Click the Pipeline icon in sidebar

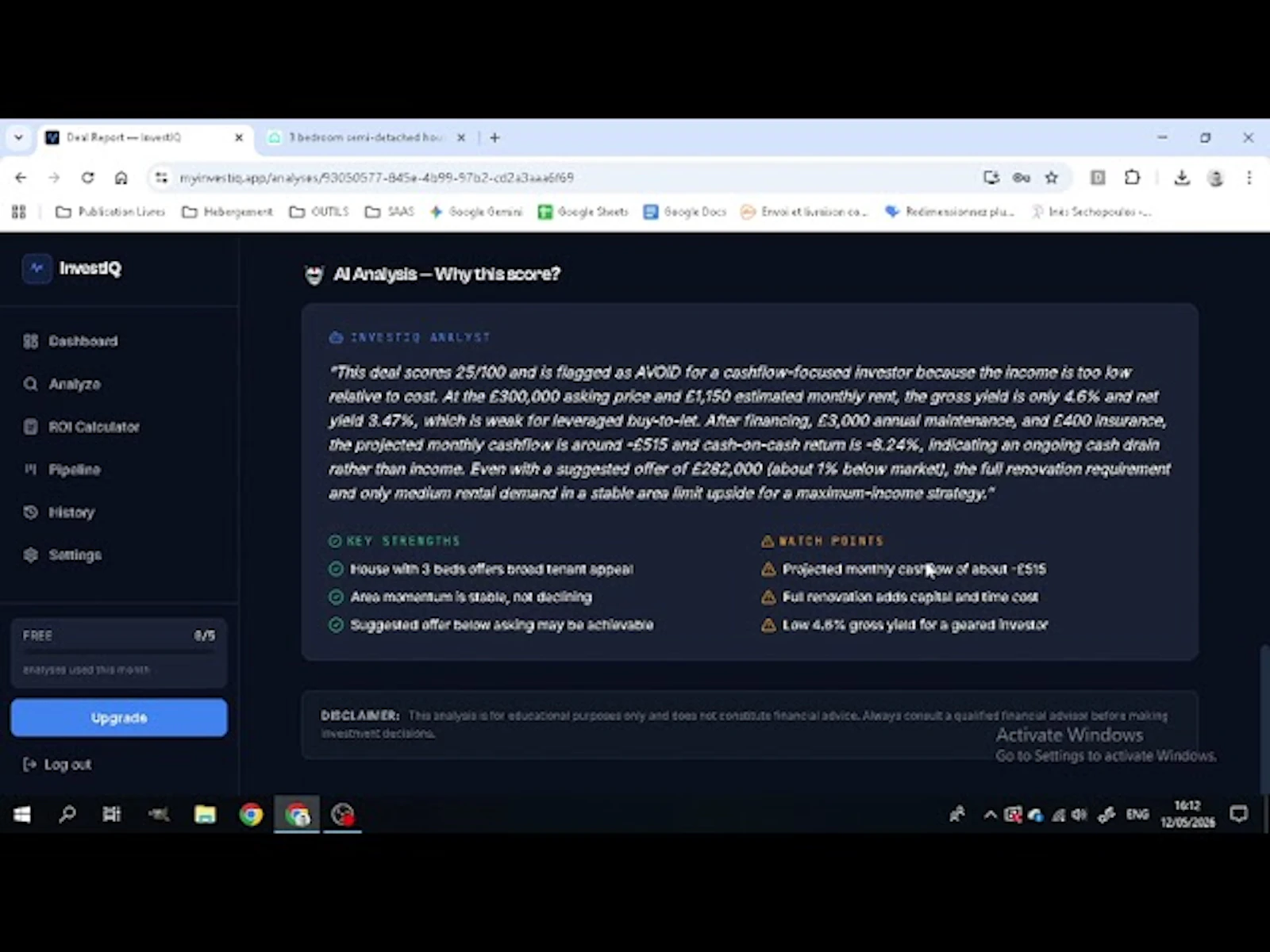pos(30,469)
